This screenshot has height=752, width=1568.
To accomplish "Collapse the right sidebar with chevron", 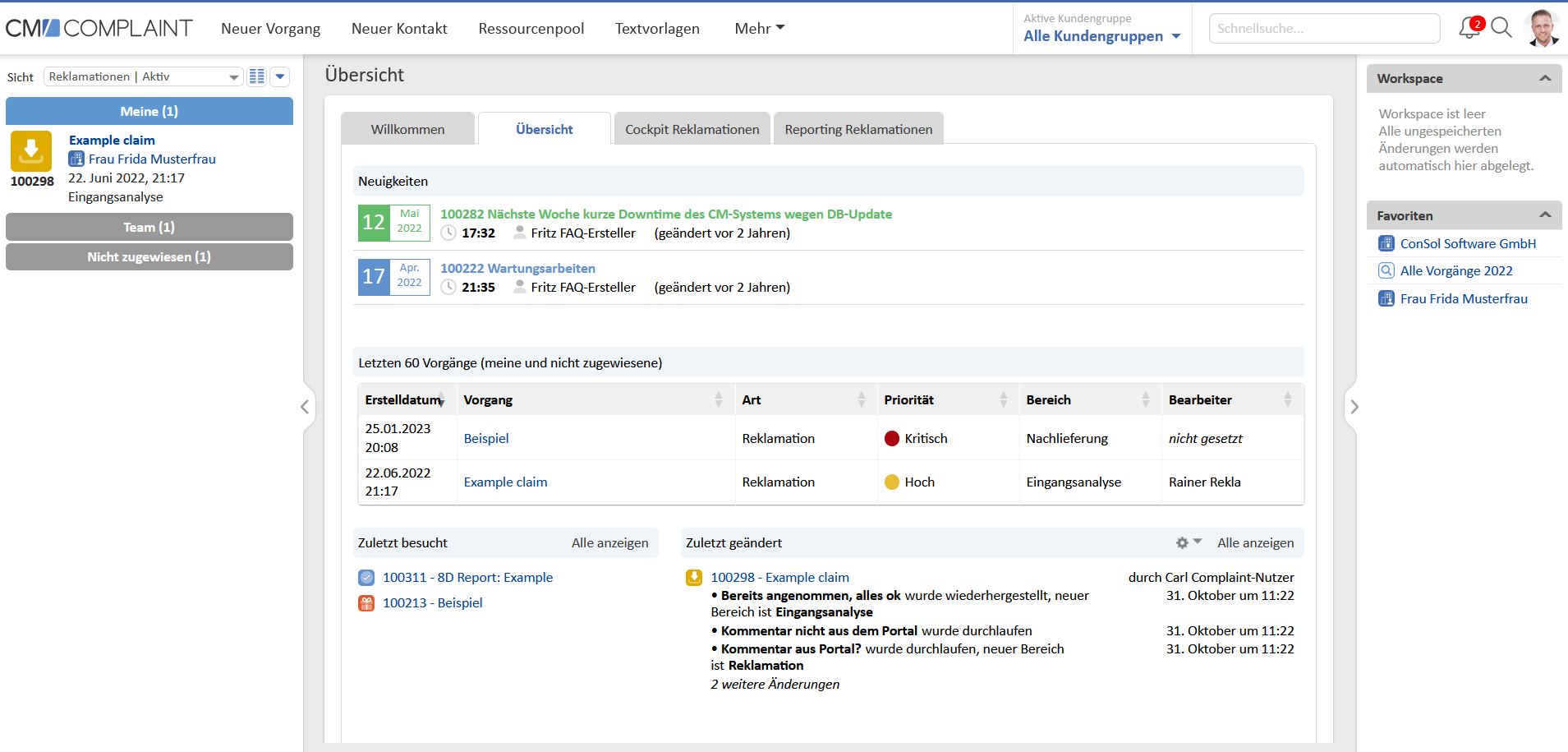I will click(1354, 407).
